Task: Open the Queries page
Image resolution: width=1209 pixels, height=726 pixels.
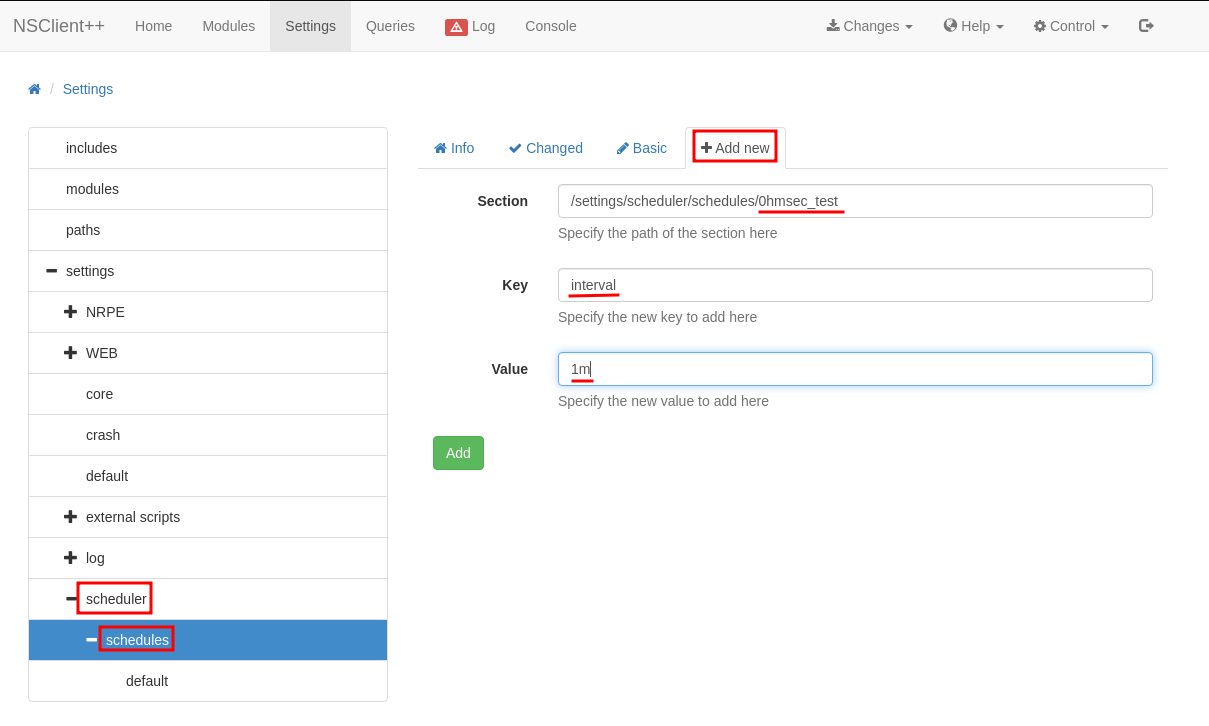Action: (390, 26)
